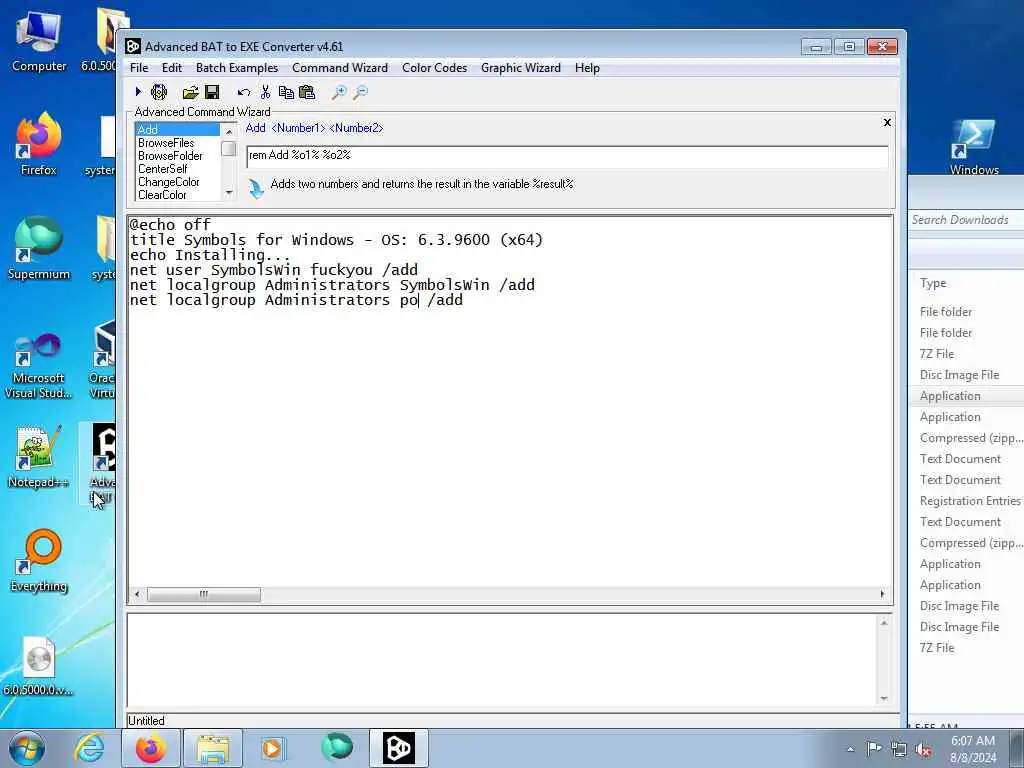
Task: Zoom in with the magnifier plus icon
Action: coord(339,92)
